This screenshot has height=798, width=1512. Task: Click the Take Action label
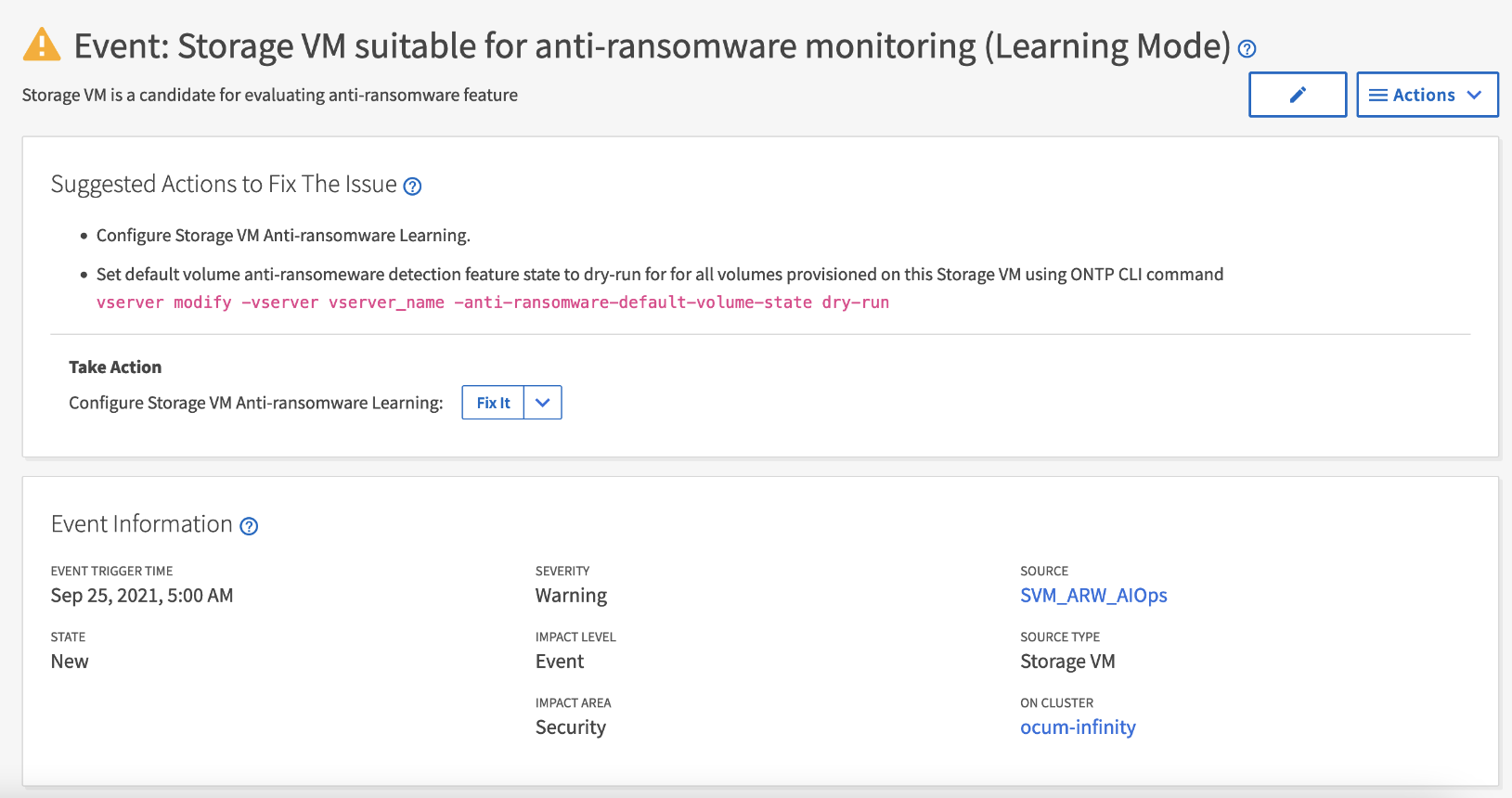click(115, 367)
